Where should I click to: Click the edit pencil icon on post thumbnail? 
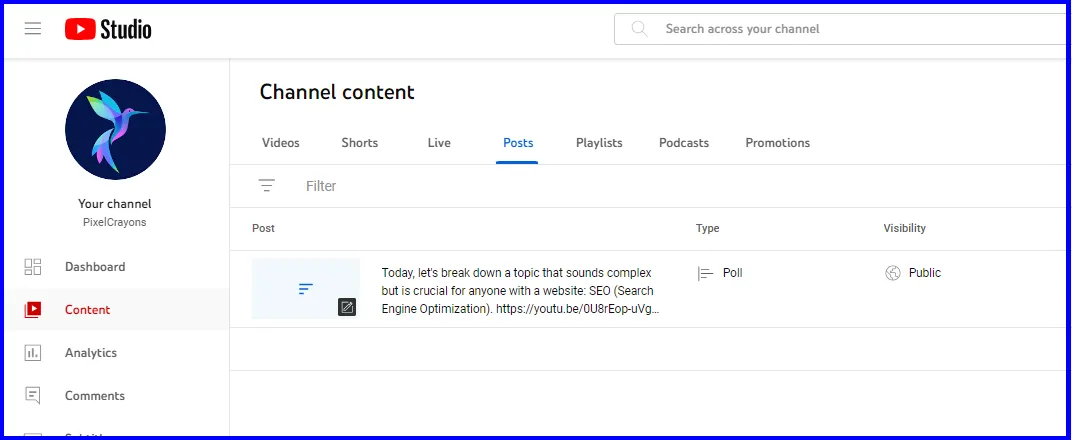[x=347, y=307]
